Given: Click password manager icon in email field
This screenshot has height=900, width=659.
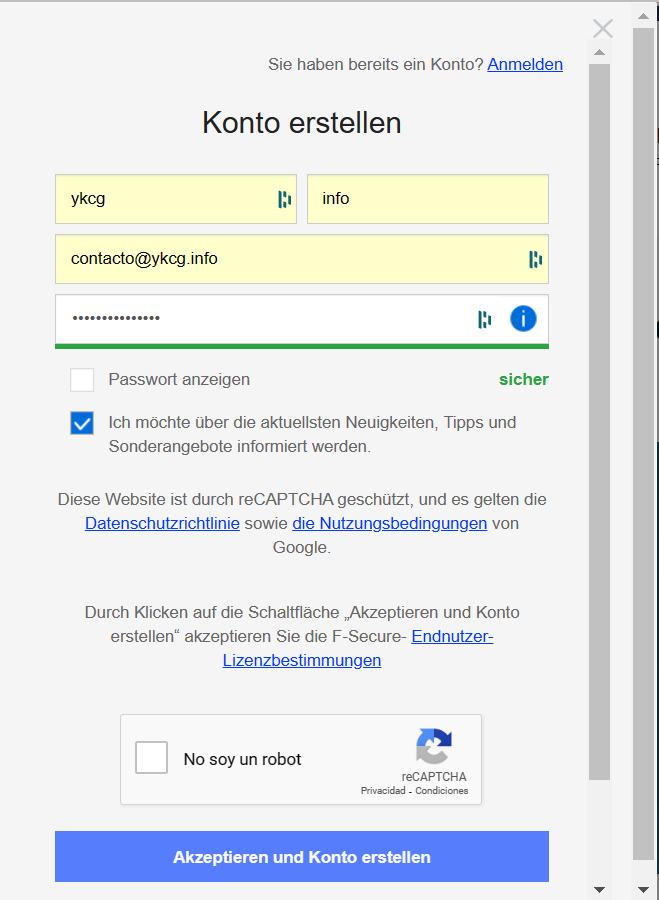Looking at the screenshot, I should (x=535, y=259).
